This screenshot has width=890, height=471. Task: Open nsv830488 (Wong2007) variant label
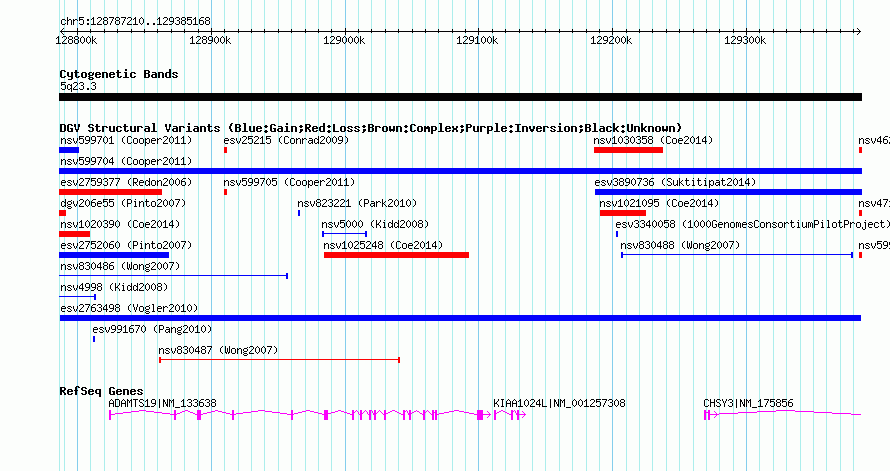680,245
